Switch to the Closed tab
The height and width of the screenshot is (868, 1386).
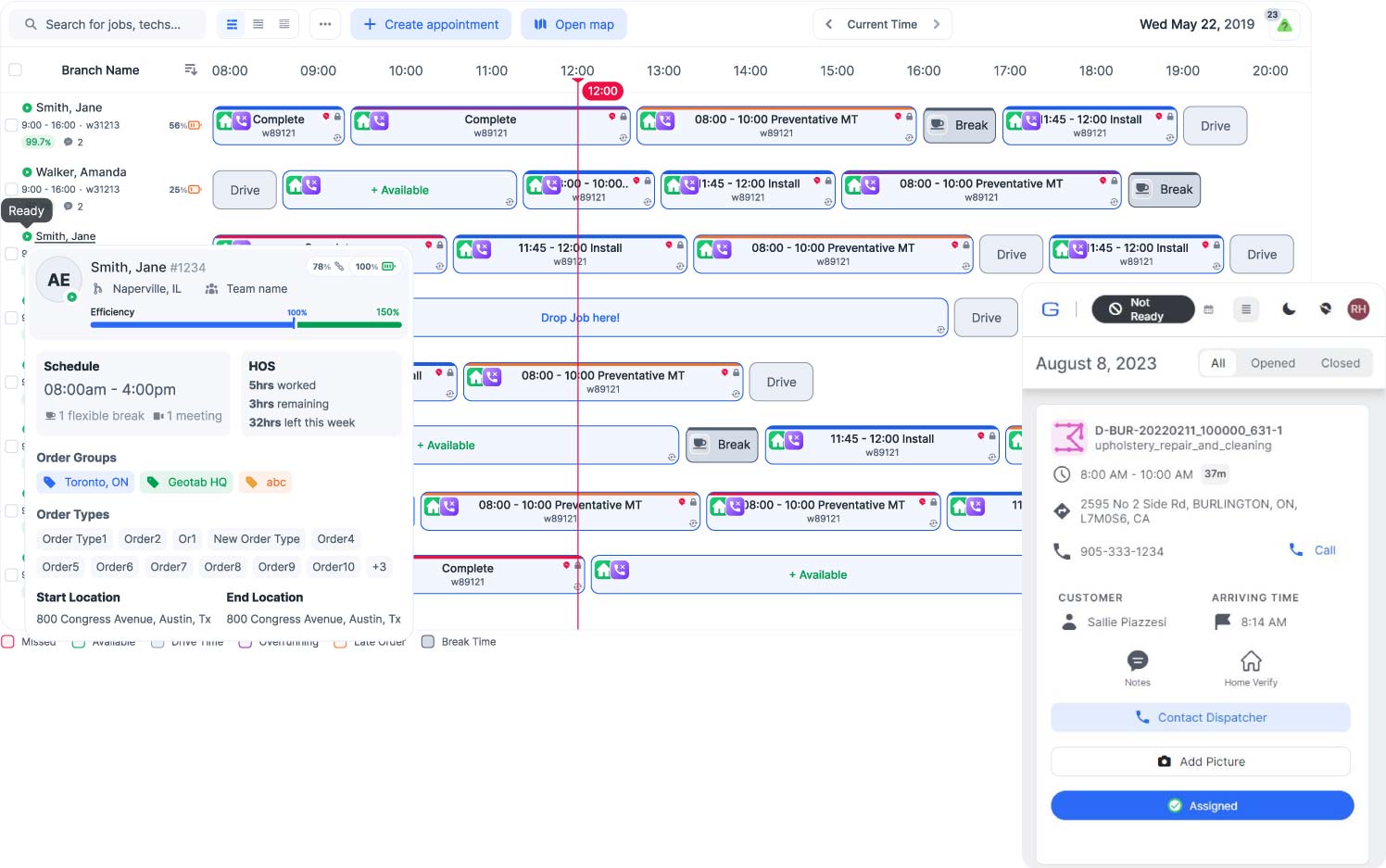click(x=1340, y=363)
